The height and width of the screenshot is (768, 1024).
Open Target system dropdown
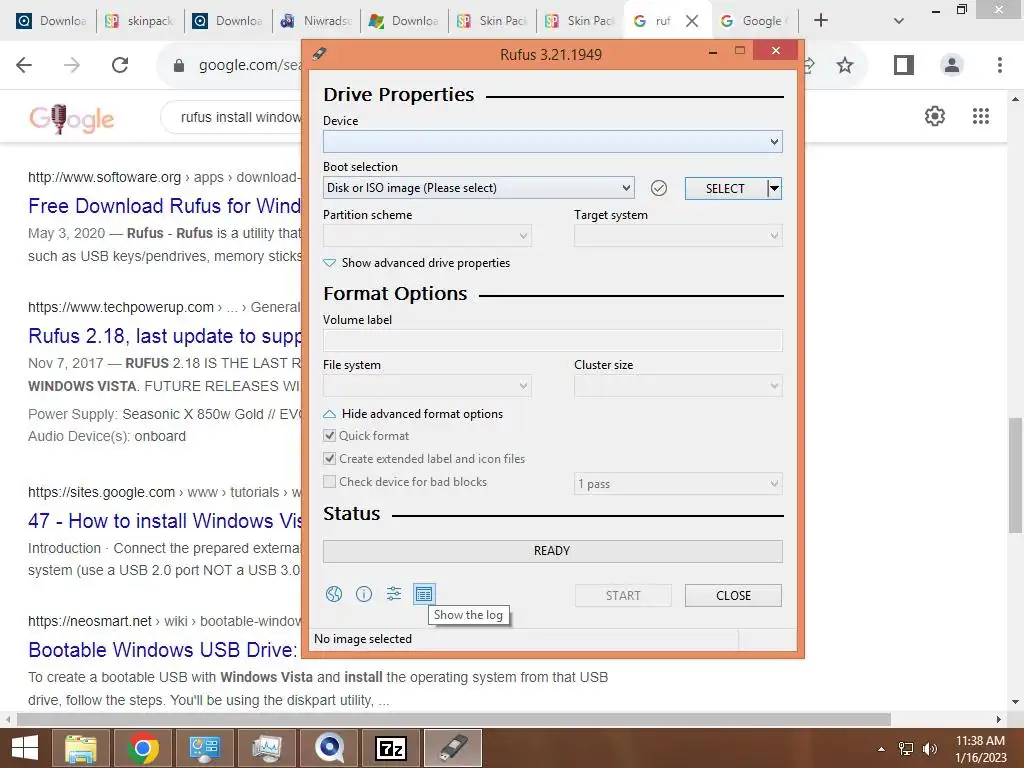[678, 236]
